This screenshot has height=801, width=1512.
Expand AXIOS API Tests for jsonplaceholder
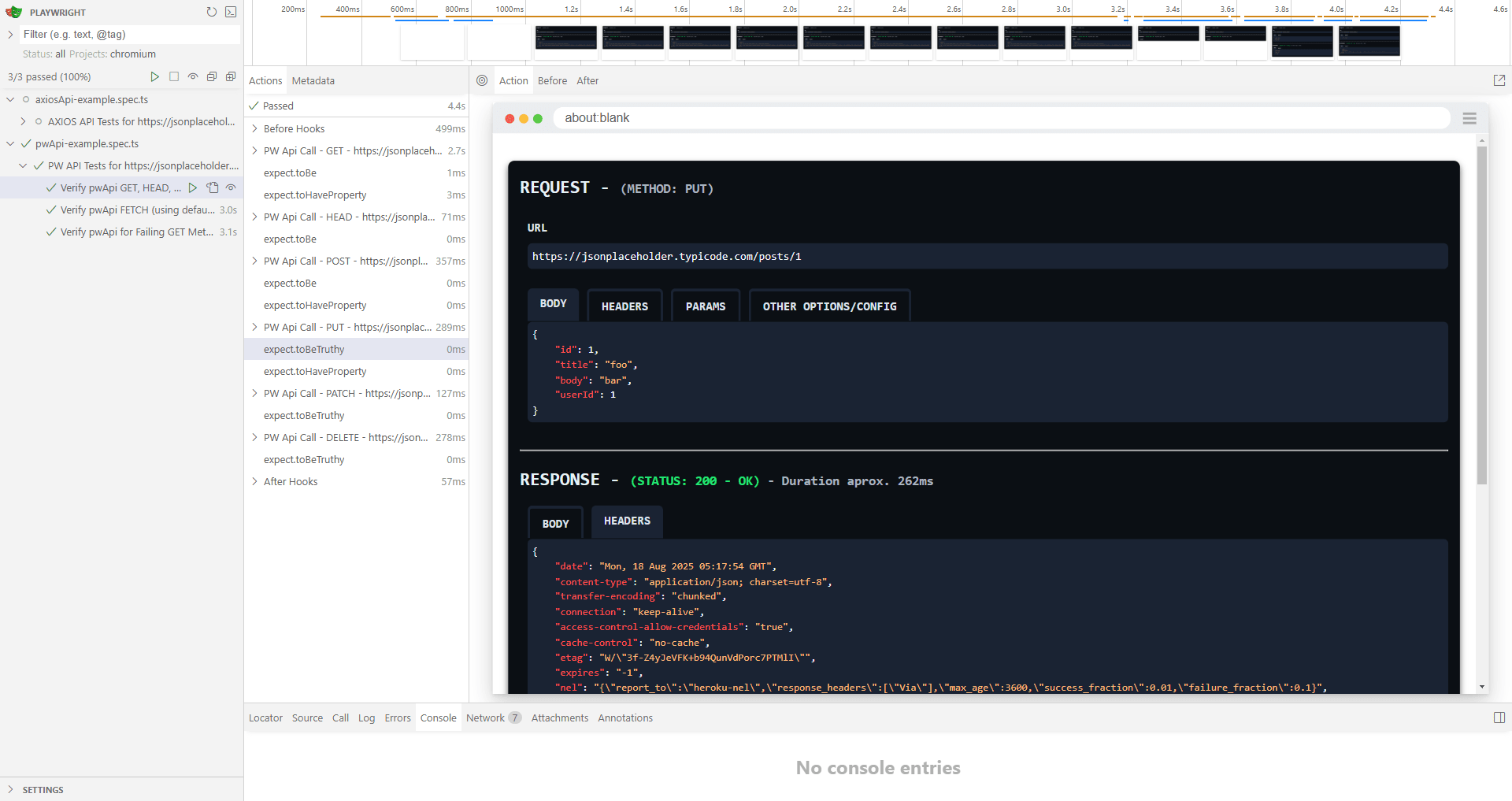(22, 121)
